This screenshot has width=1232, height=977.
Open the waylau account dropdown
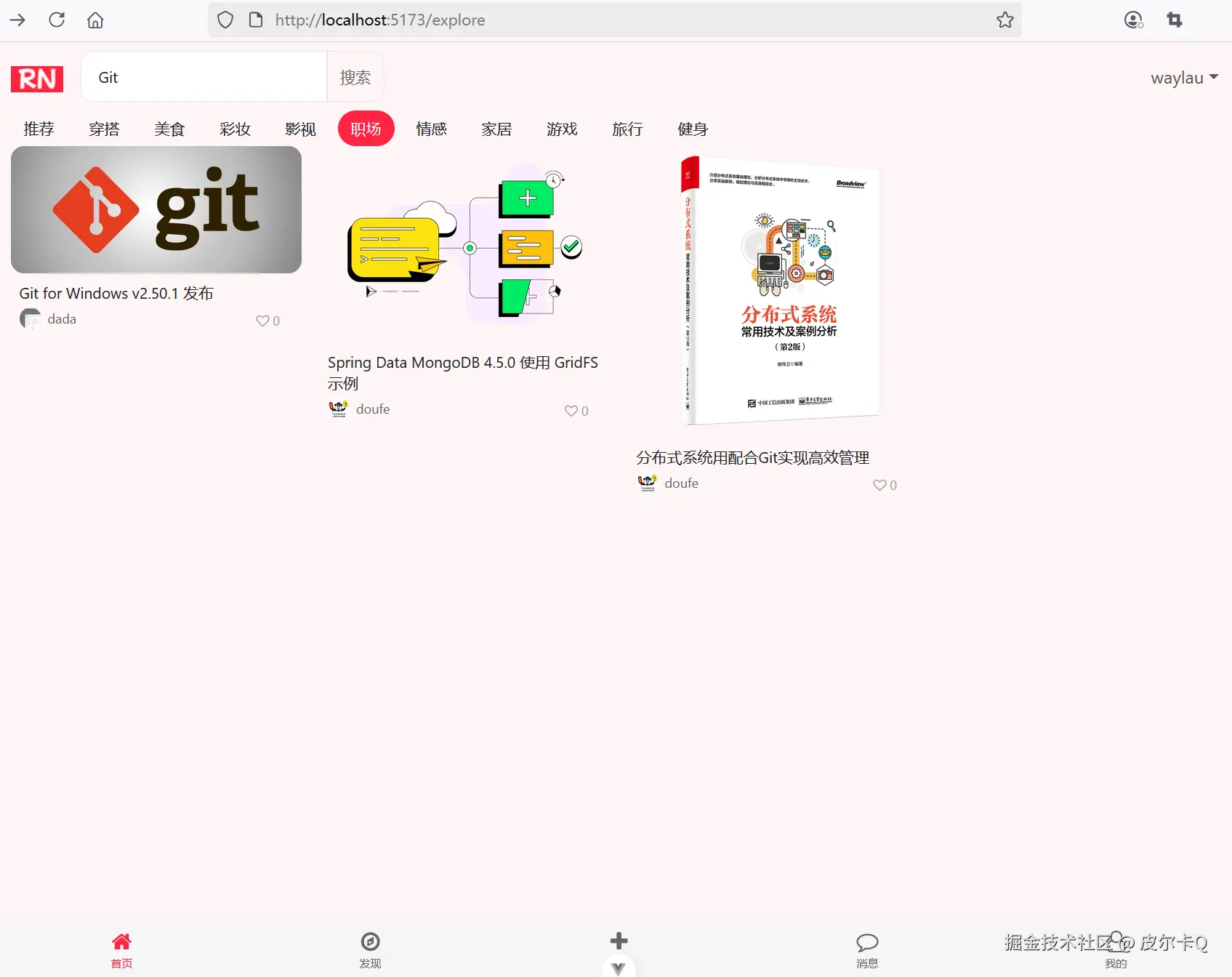(1184, 77)
